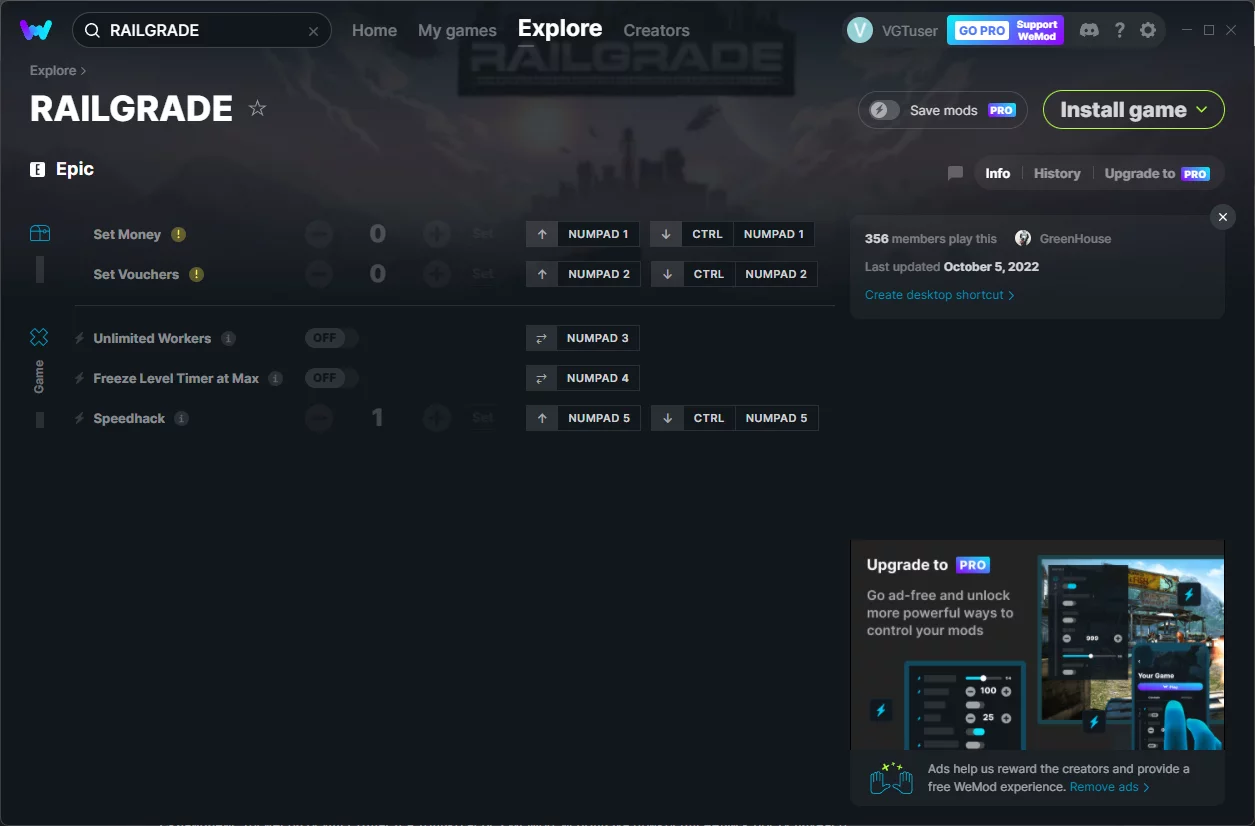Viewport: 1255px width, 826px height.
Task: Toggle the Save mods switch
Action: coord(884,110)
